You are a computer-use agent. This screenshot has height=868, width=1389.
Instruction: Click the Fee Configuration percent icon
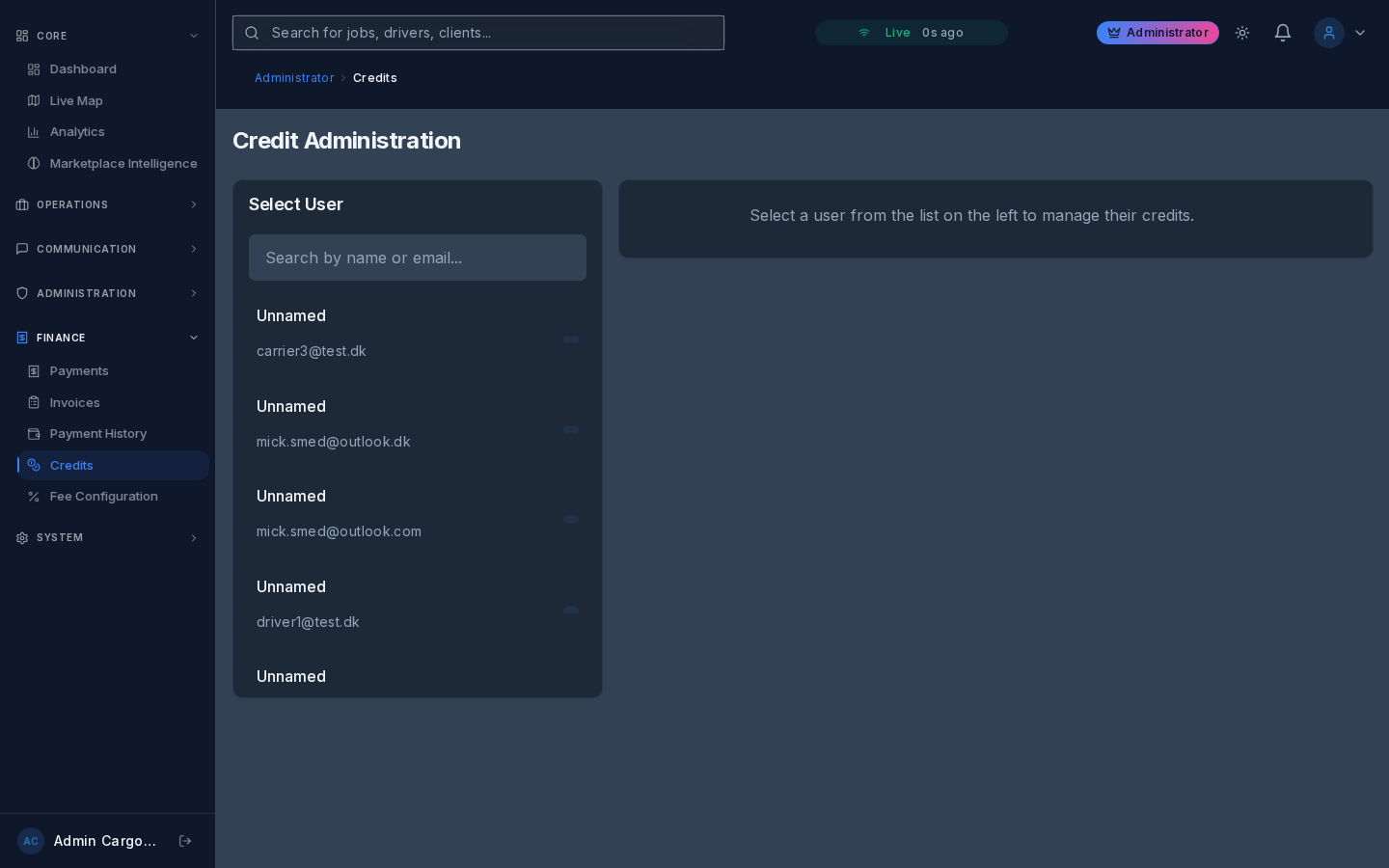(x=34, y=497)
